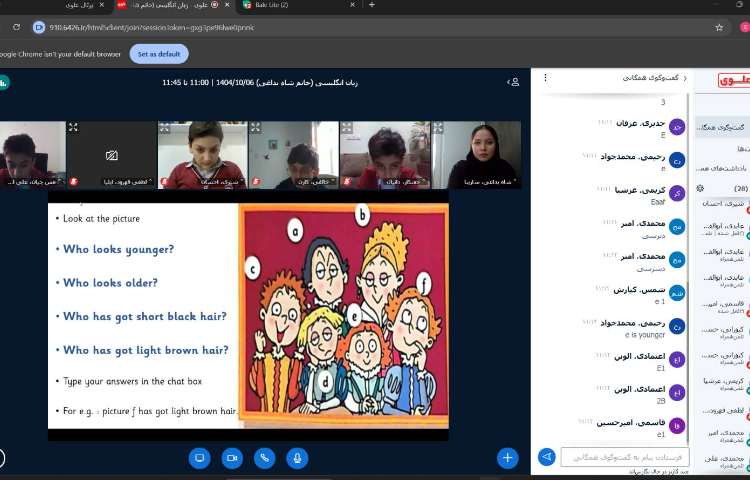
Task: Mute the microphone button
Action: pos(296,457)
